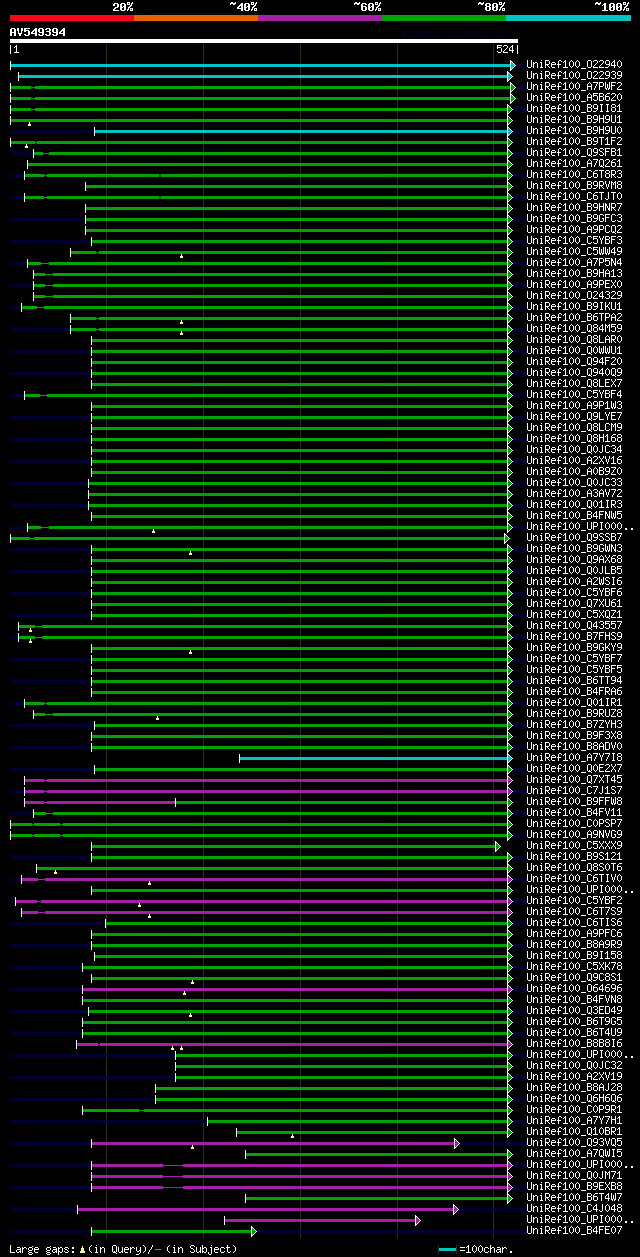
Task: Select UniRef100_Q8LAR0 label
Action: pyautogui.click(x=574, y=340)
